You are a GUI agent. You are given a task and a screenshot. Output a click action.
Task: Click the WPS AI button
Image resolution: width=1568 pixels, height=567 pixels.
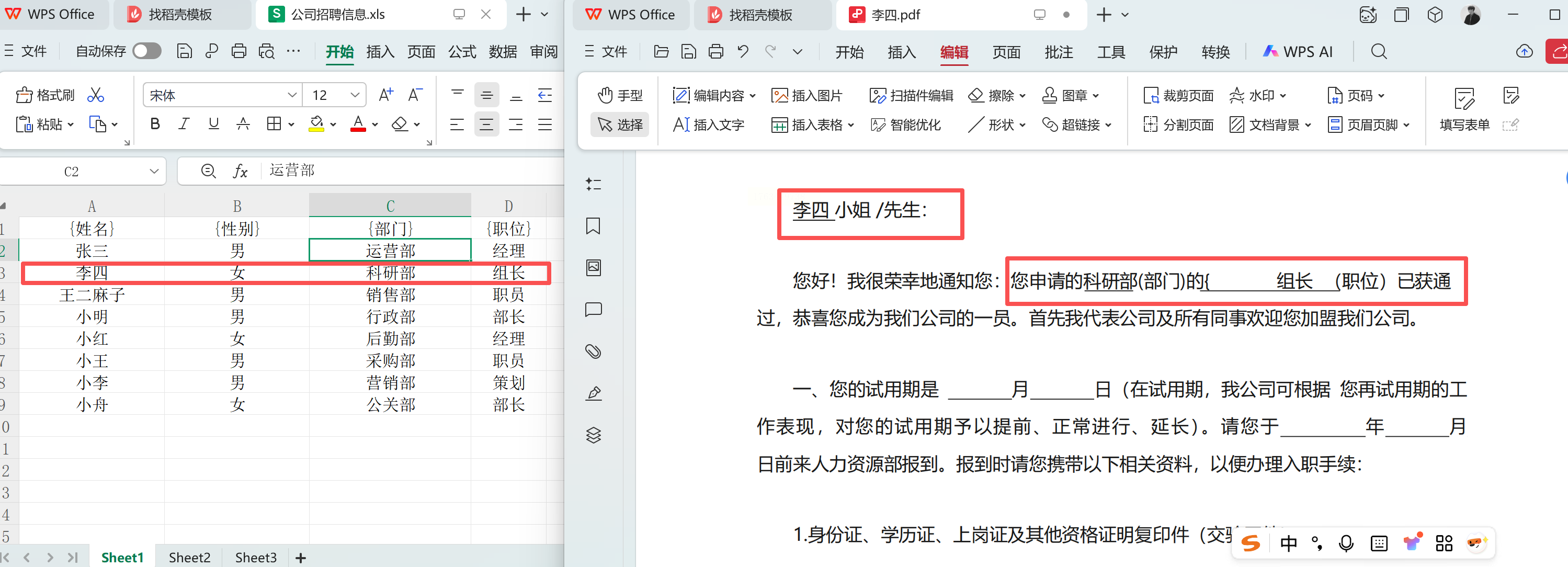coord(1298,52)
